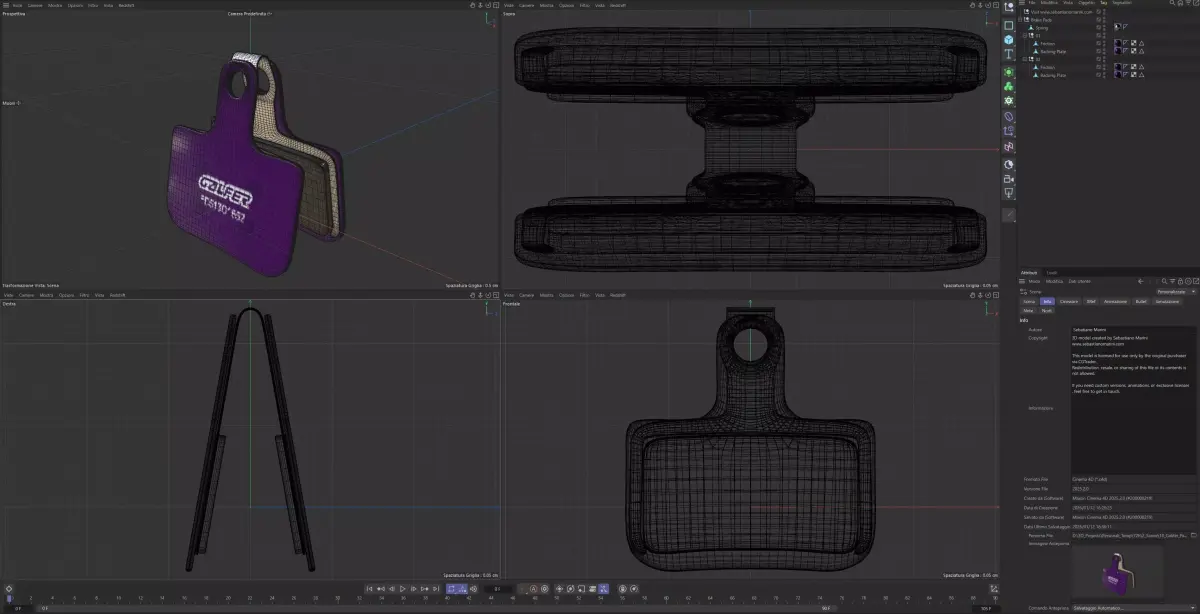The width and height of the screenshot is (1200, 614).
Task: Collapse the 01 group in tree
Action: (x=1025, y=35)
